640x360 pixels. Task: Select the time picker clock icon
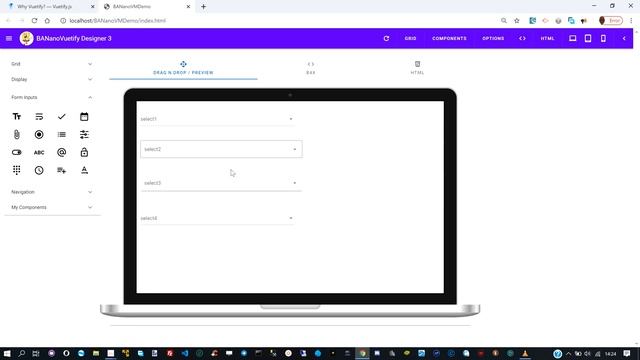pyautogui.click(x=39, y=170)
